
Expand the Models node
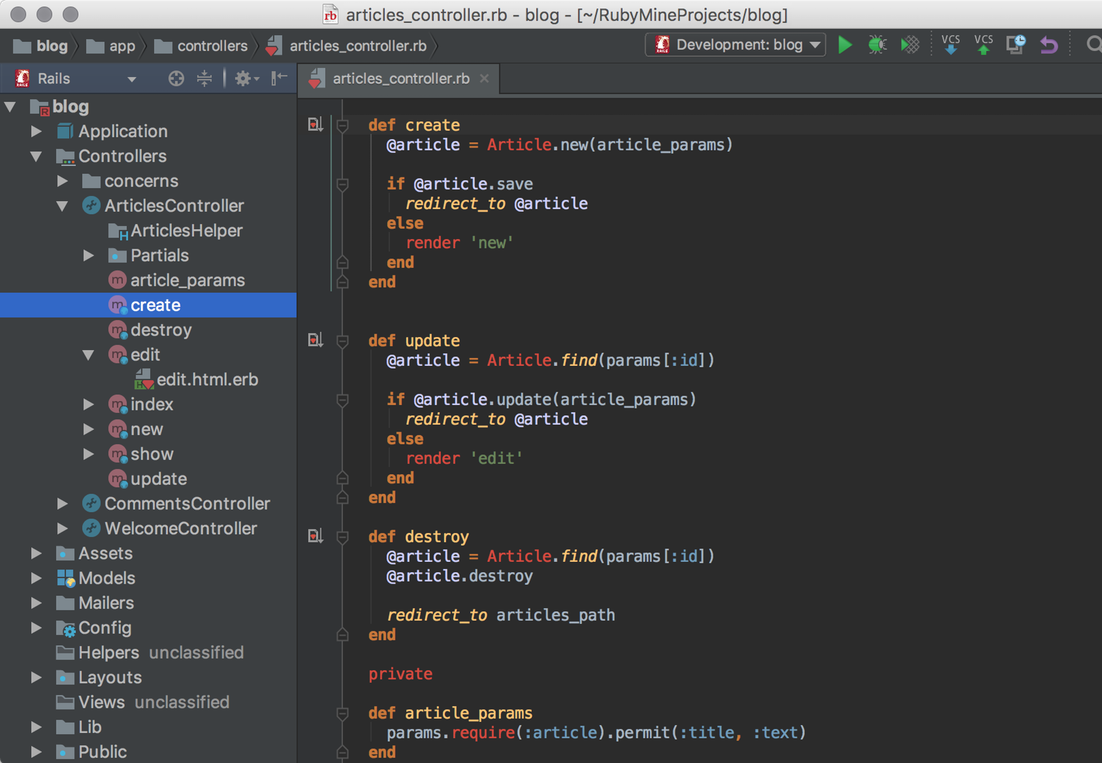[36, 578]
